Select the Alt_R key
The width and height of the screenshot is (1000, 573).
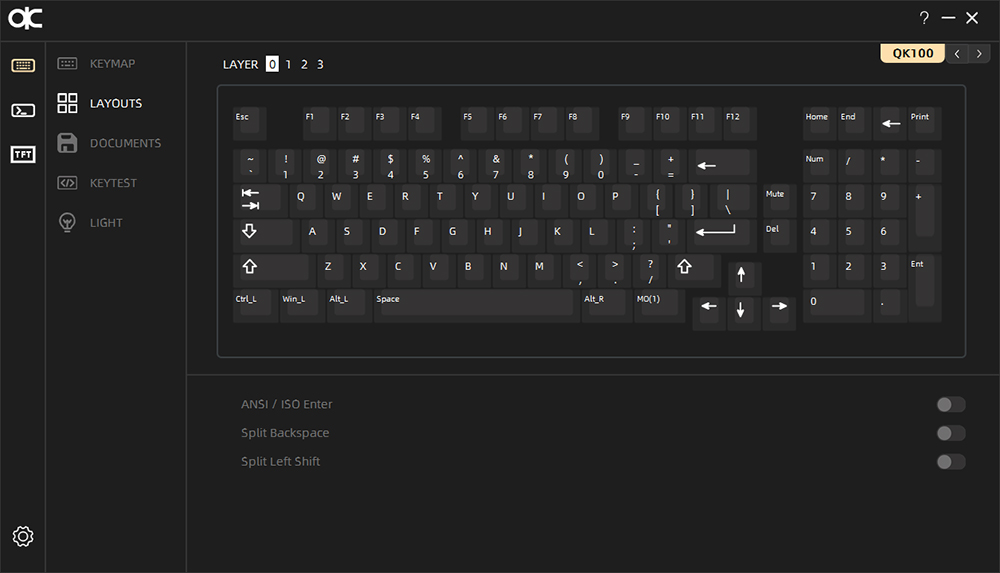[x=606, y=306]
